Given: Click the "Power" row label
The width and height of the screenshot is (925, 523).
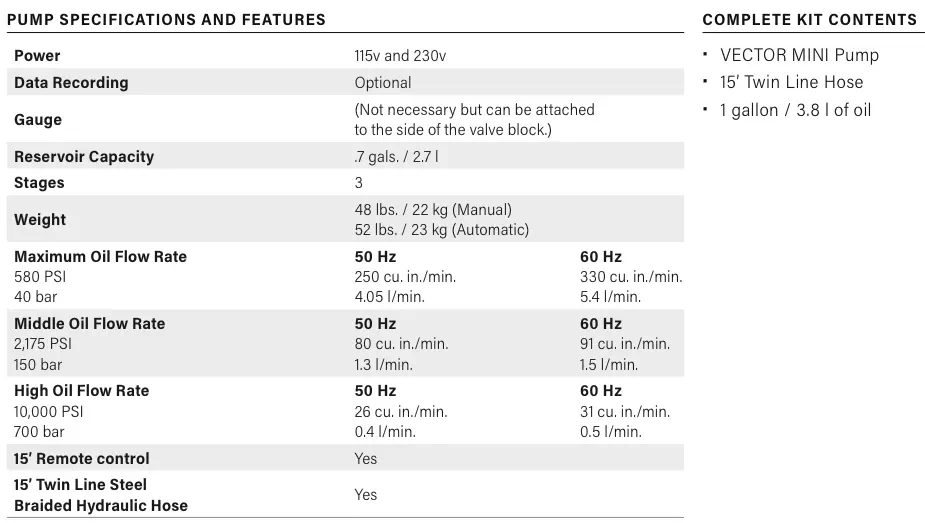Looking at the screenshot, I should click(x=37, y=55).
